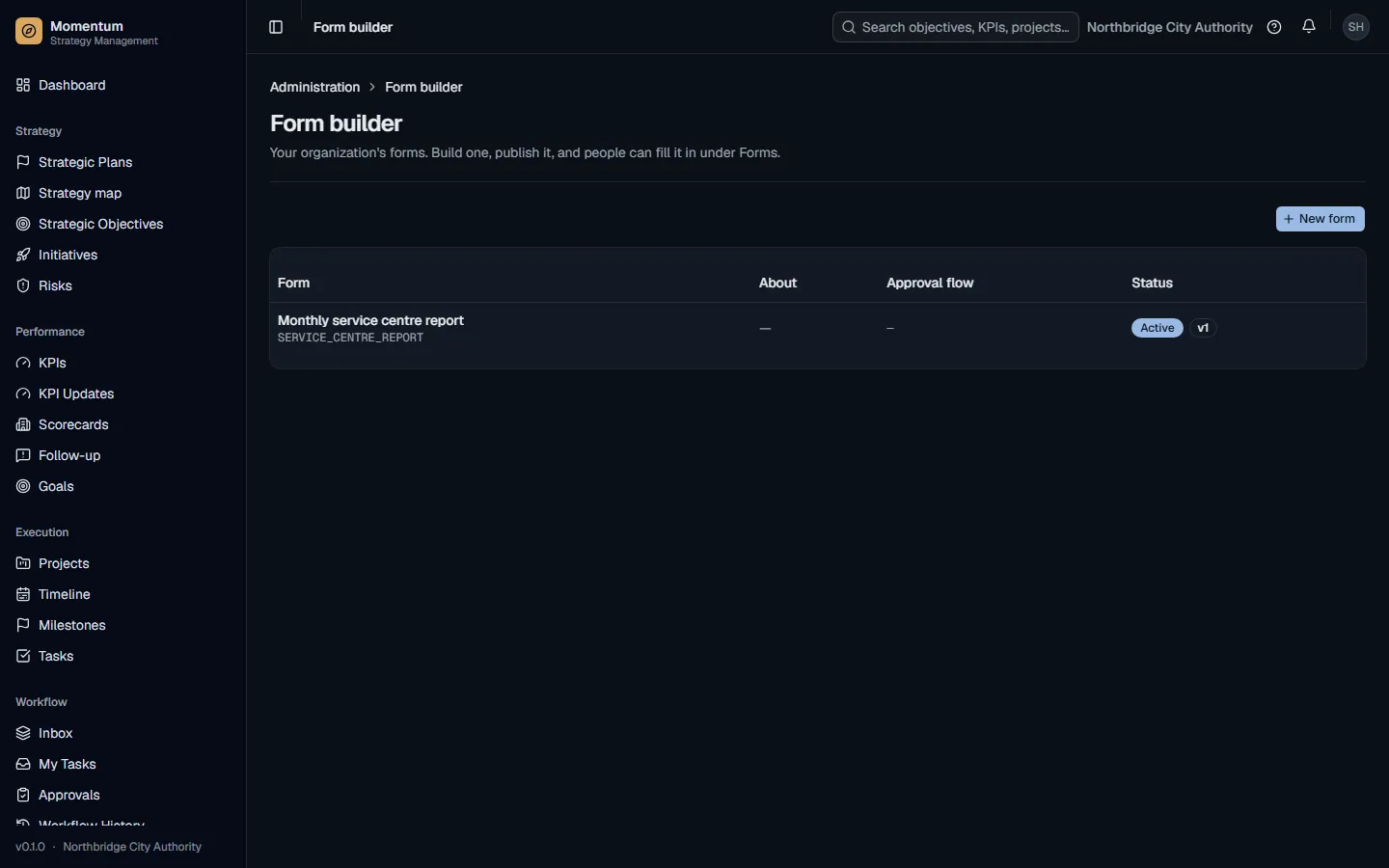Toggle the sidebar collapse icon
1389x868 pixels.
(x=276, y=27)
